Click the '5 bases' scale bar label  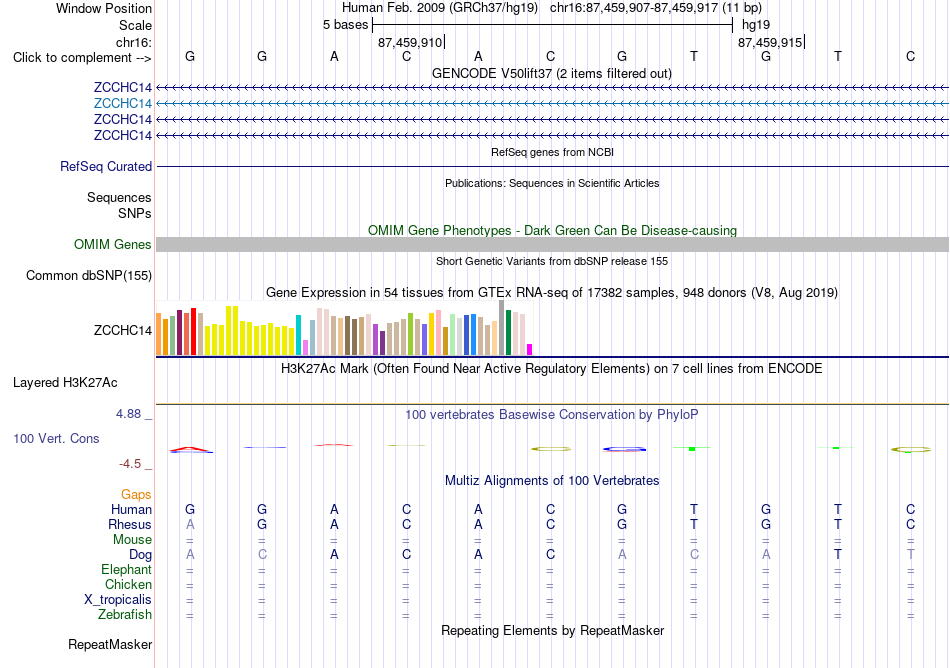pos(345,25)
